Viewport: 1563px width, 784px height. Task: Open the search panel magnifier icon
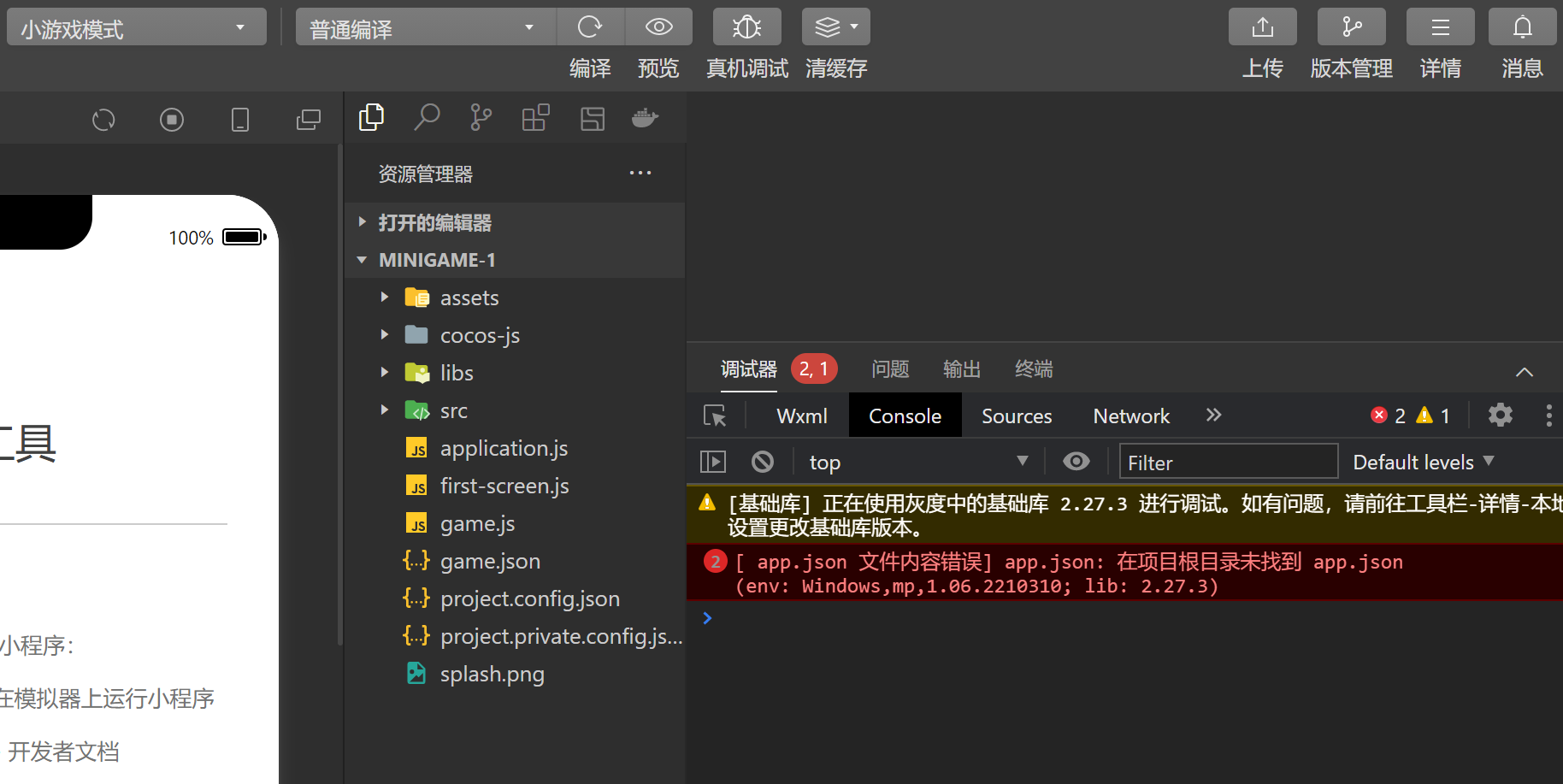(426, 118)
